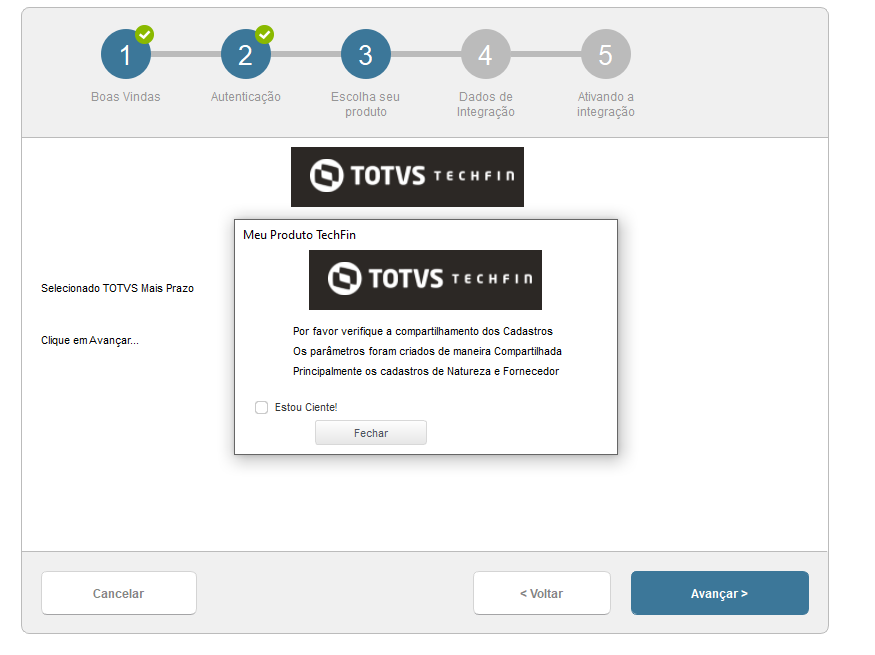Click the Dados de Integração step label
This screenshot has width=875, height=655.
pyautogui.click(x=485, y=104)
